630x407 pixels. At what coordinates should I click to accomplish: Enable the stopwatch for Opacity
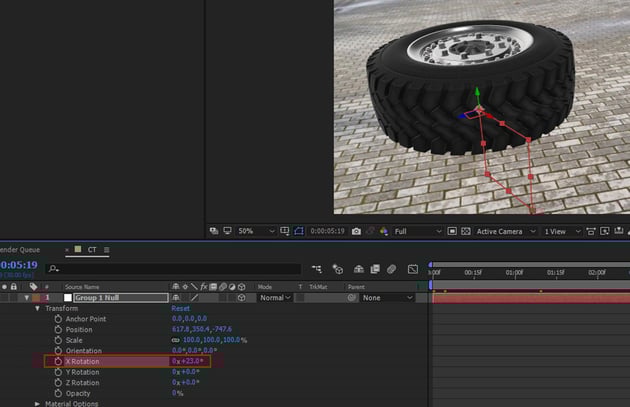(58, 393)
